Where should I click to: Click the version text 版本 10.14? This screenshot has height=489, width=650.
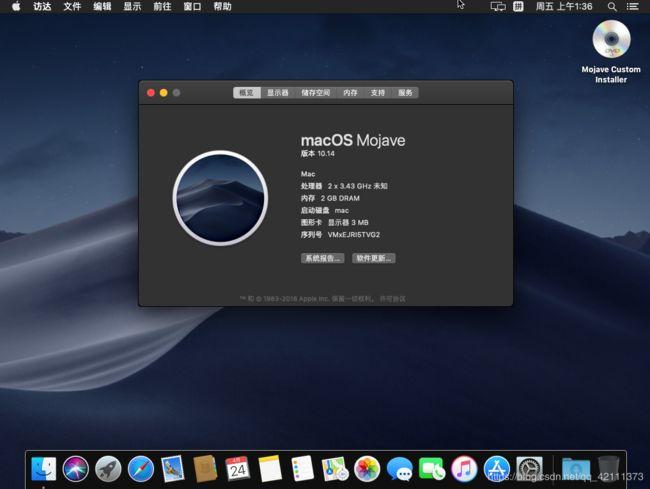coord(318,154)
